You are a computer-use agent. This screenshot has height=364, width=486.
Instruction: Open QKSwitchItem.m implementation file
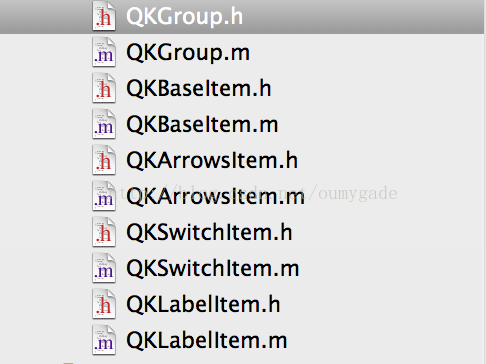pyautogui.click(x=213, y=268)
